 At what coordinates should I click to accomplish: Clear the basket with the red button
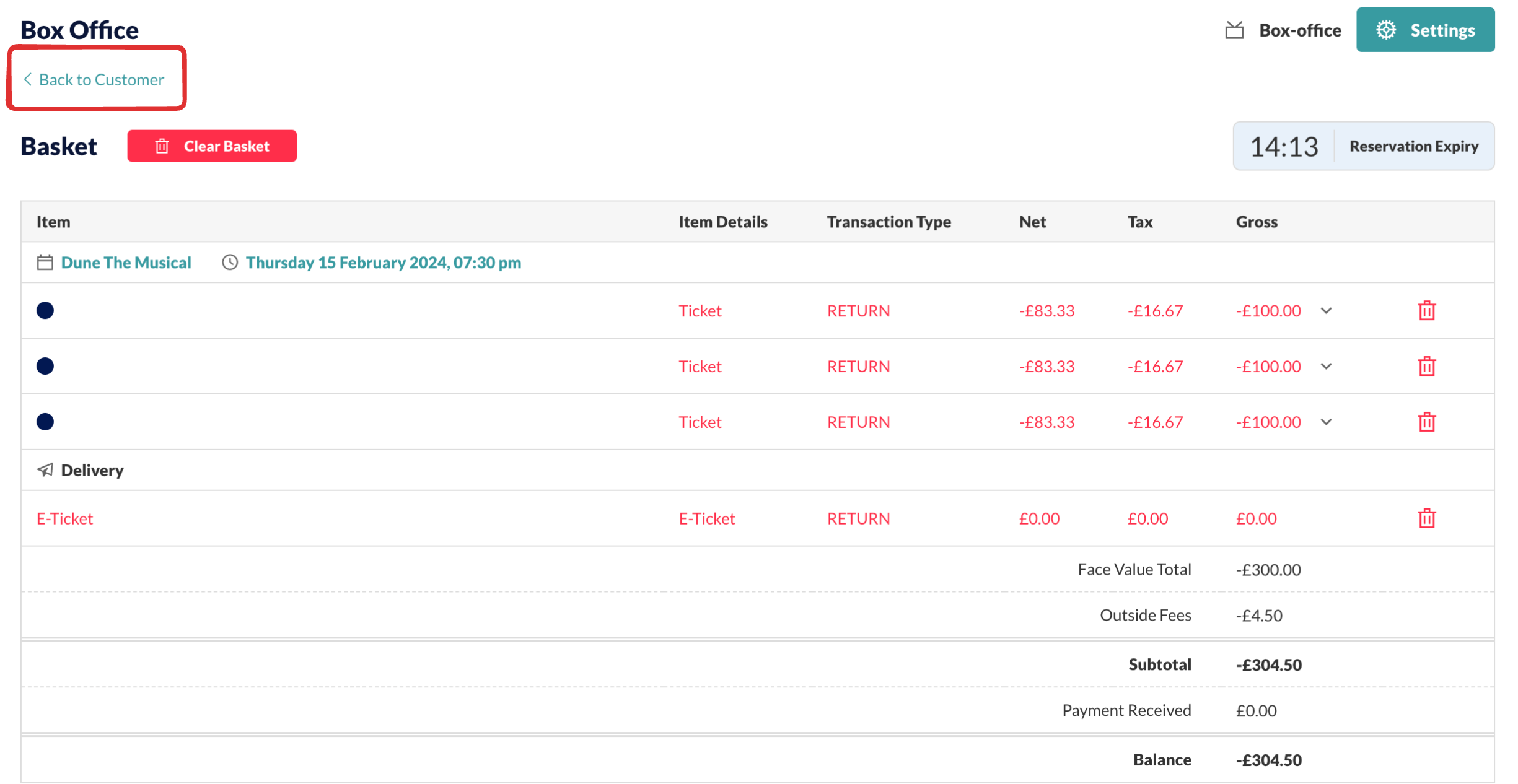point(212,146)
